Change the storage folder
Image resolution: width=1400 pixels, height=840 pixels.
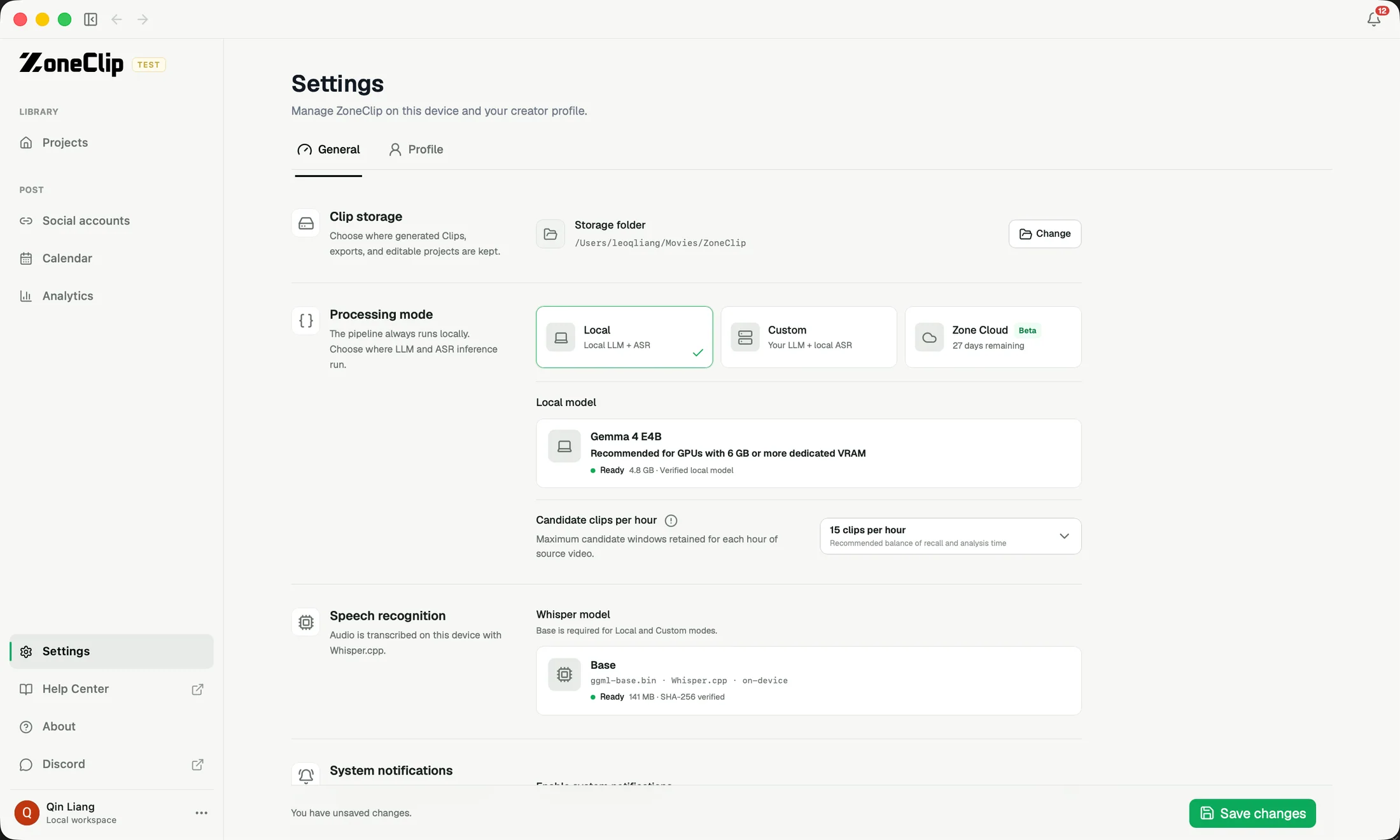point(1045,234)
